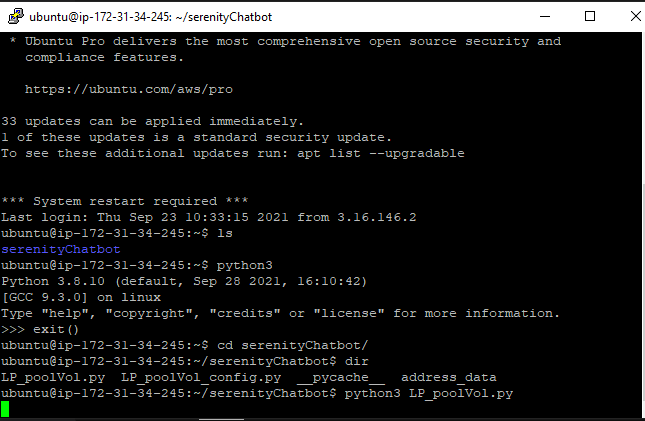Click the window title ubuntu@ip-172-31-34-245
The height and width of the screenshot is (421, 645).
pos(151,17)
